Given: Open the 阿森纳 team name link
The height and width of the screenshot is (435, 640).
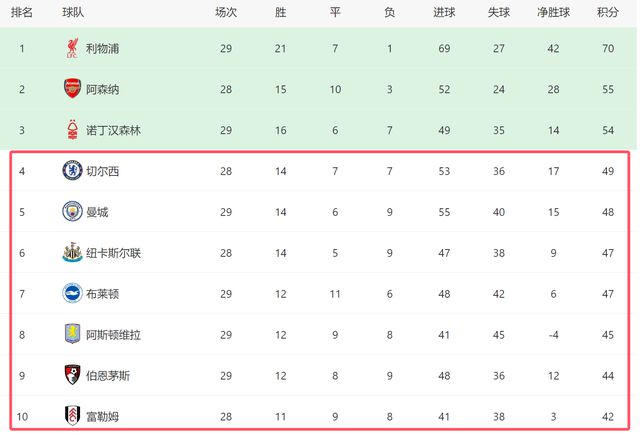Looking at the screenshot, I should point(104,89).
